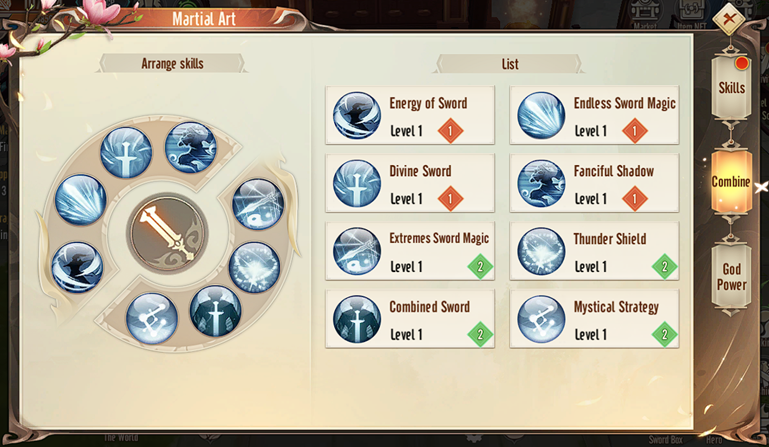Select Energy of Sword skill in list
769x447 pixels.
(410, 115)
